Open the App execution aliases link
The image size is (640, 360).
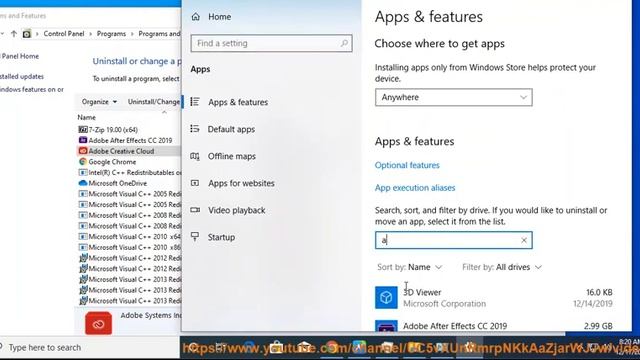(x=415, y=188)
